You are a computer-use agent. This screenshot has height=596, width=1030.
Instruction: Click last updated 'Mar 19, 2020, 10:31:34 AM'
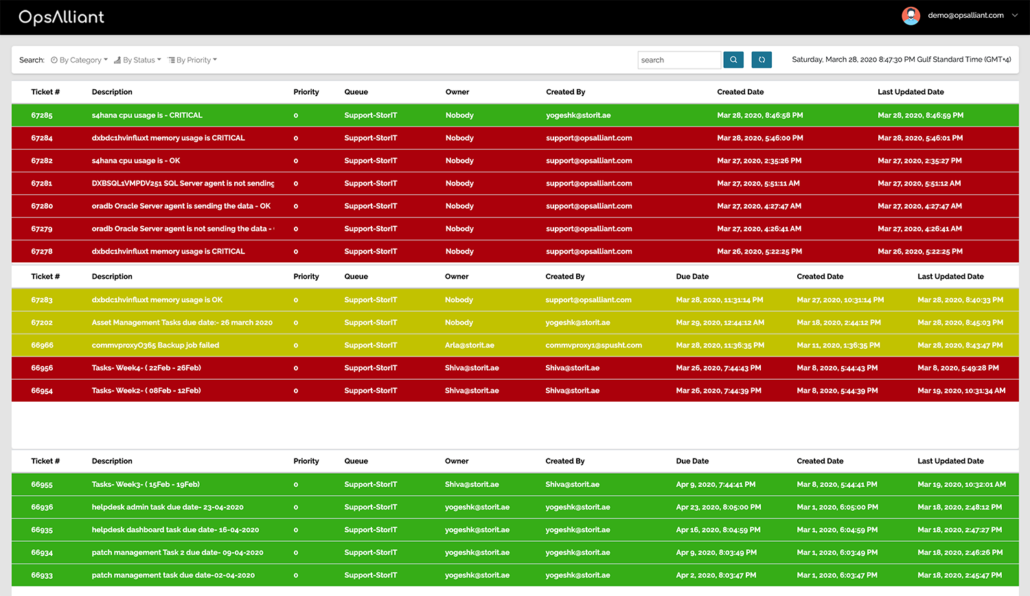[961, 390]
